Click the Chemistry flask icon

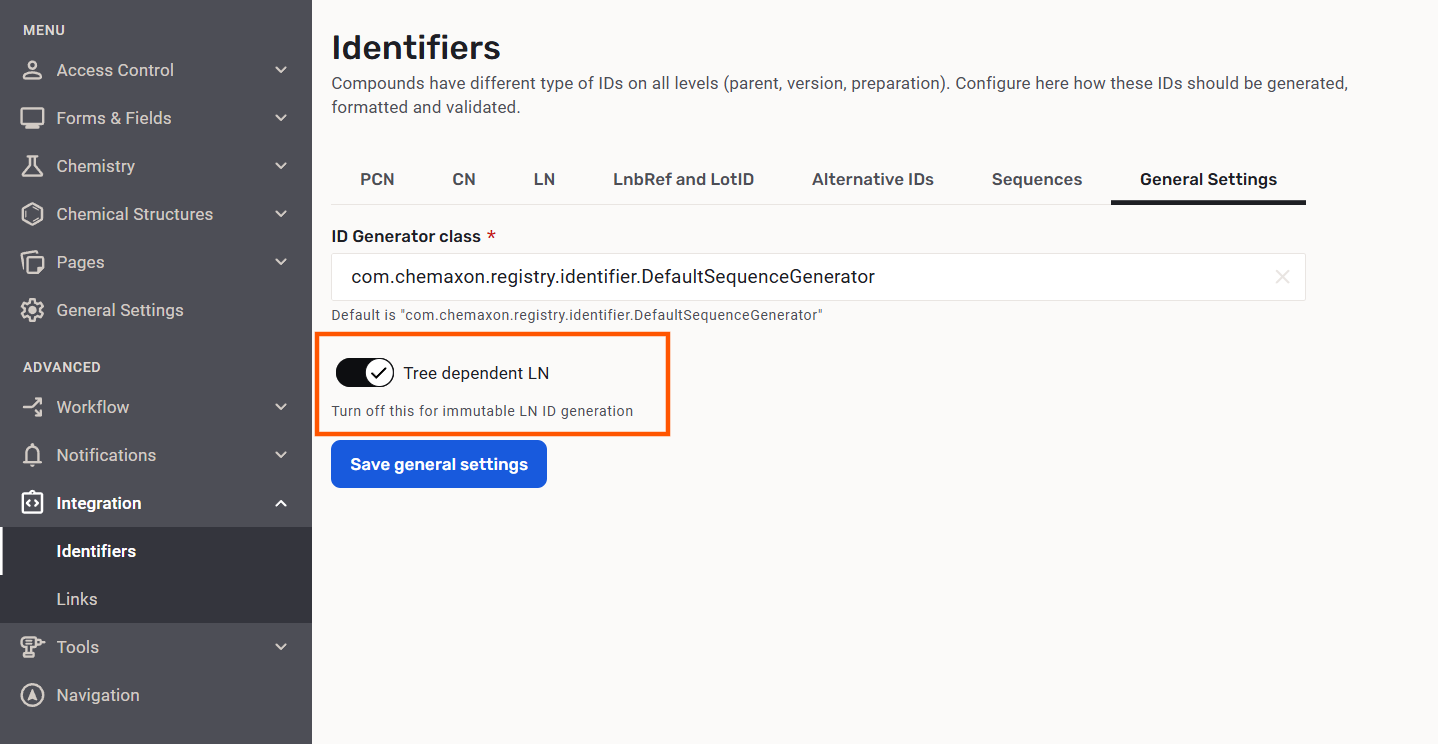(33, 166)
